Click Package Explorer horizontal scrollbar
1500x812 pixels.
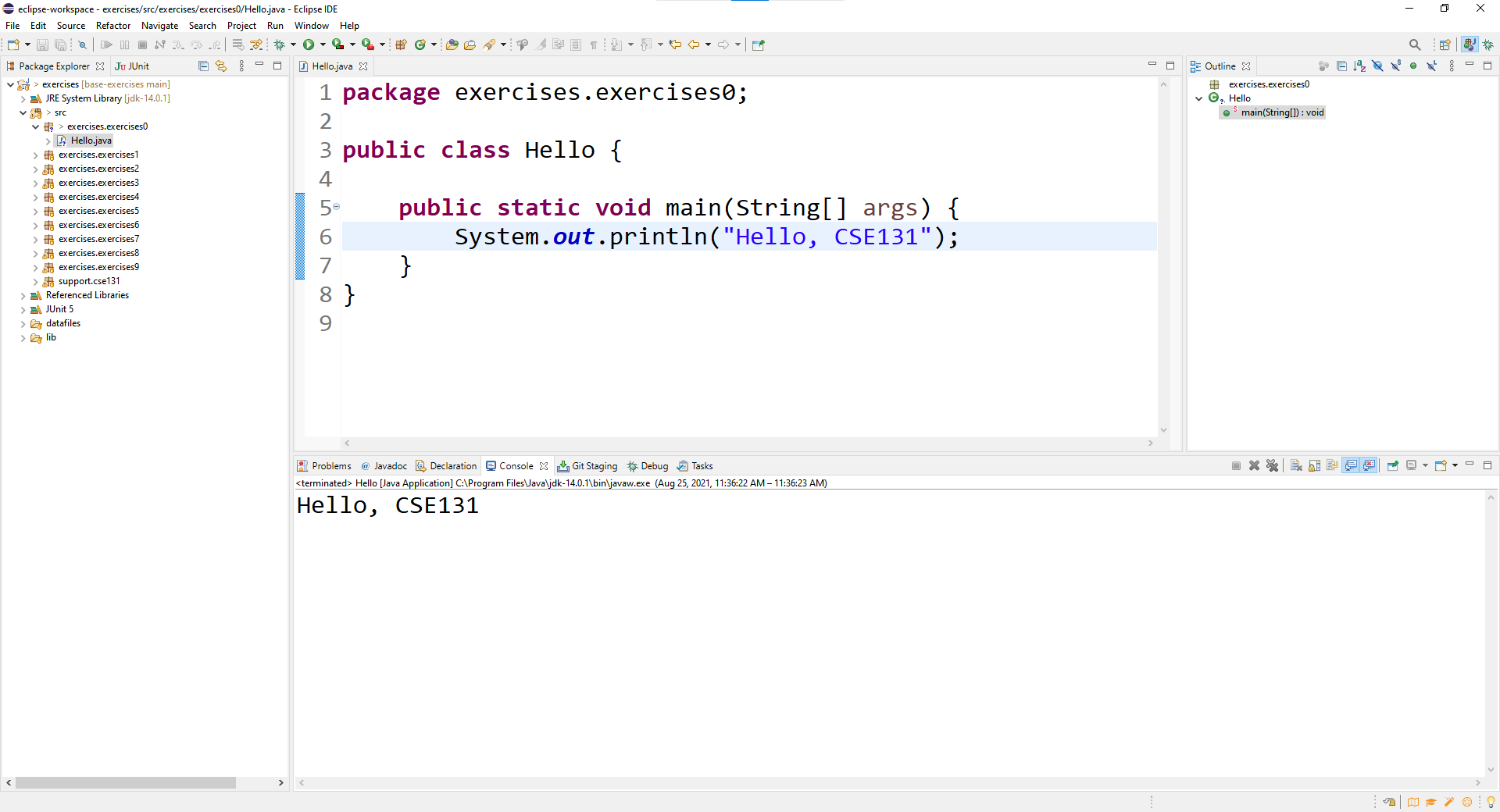[x=125, y=782]
